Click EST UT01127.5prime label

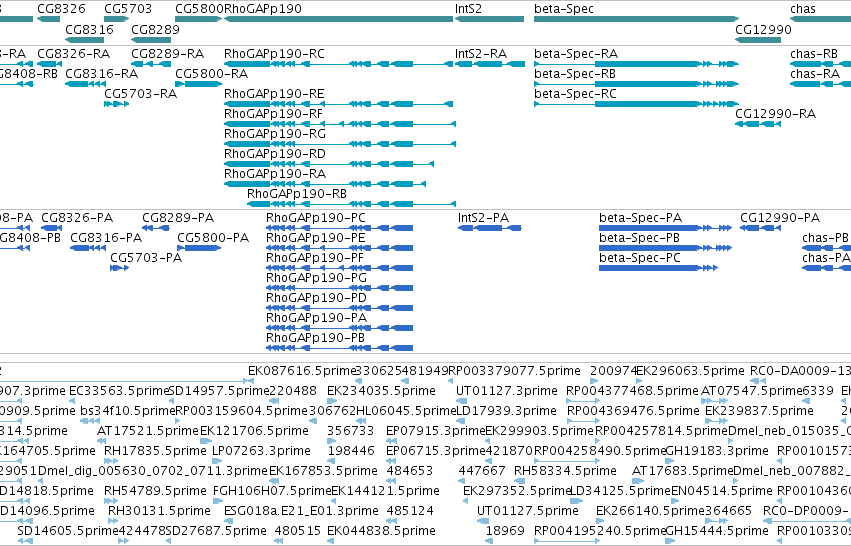click(x=528, y=512)
